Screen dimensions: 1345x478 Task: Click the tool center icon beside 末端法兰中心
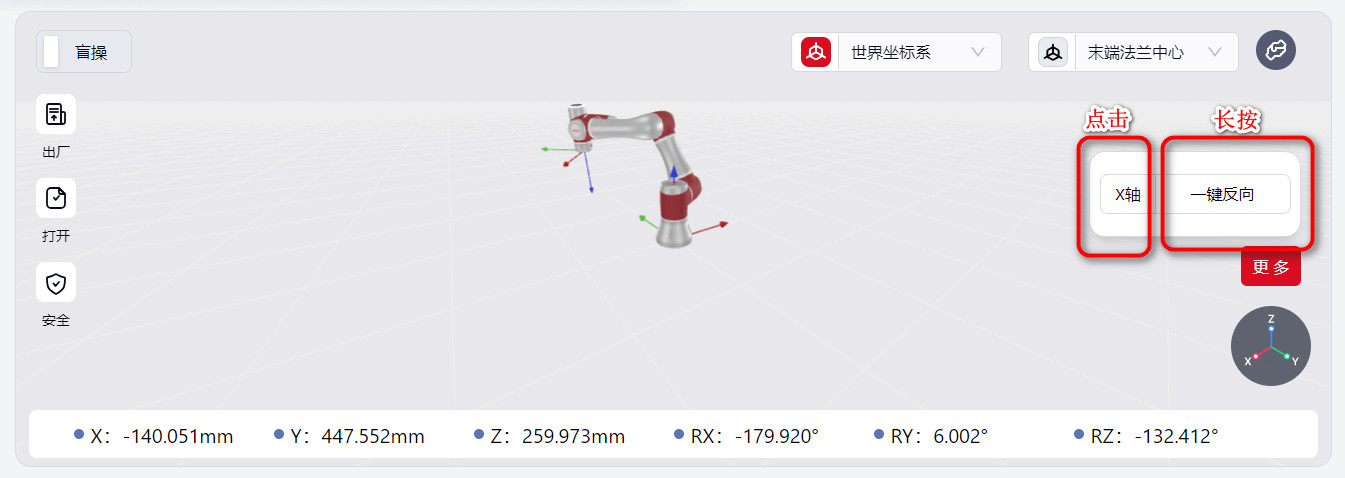[1053, 52]
